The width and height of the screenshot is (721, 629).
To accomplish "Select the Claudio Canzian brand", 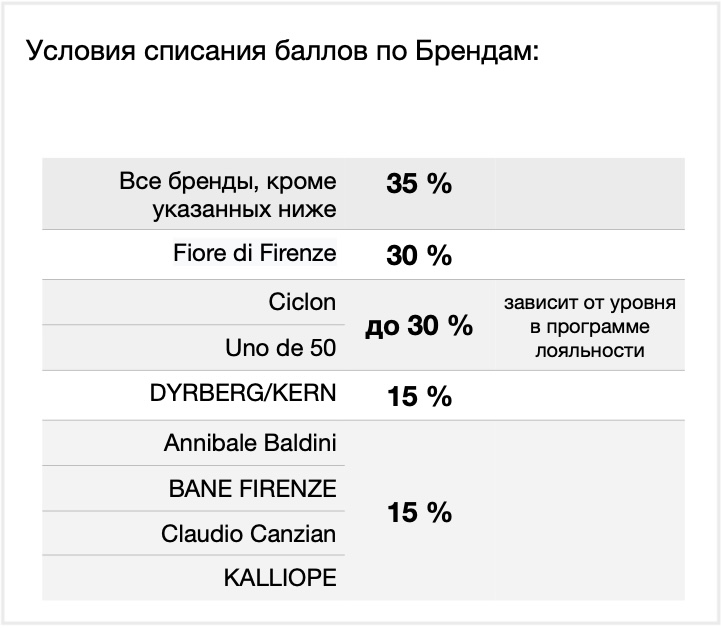I will tap(249, 535).
